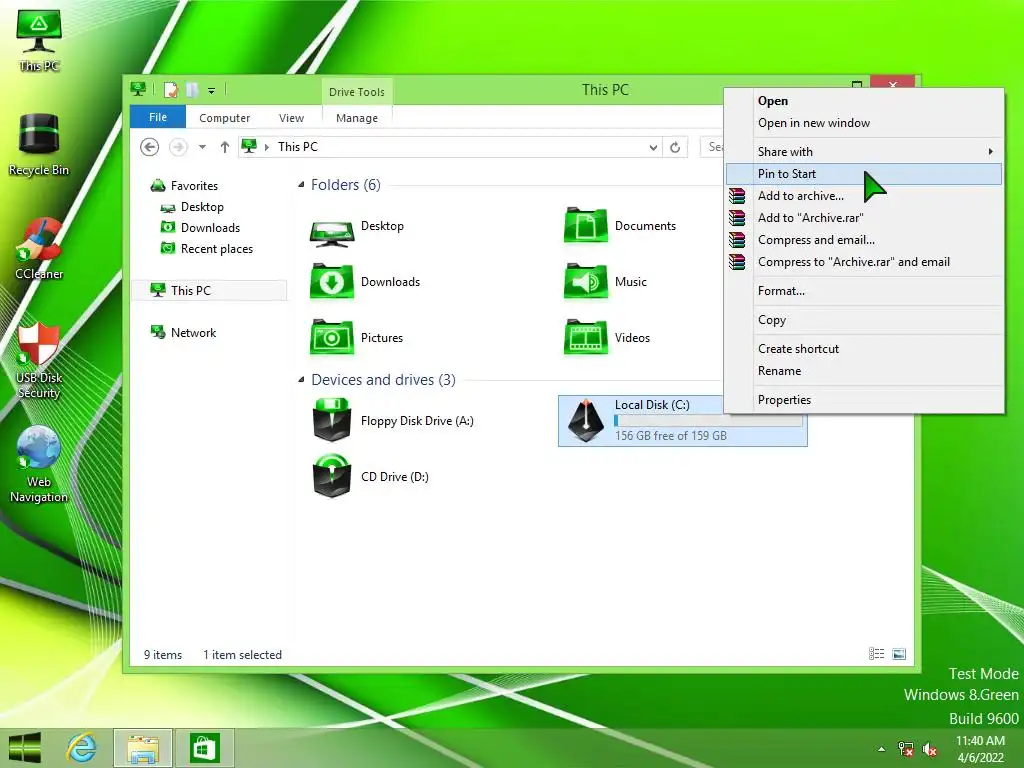Switch to the Computer ribbon tab
This screenshot has height=768, width=1024.
pos(225,118)
